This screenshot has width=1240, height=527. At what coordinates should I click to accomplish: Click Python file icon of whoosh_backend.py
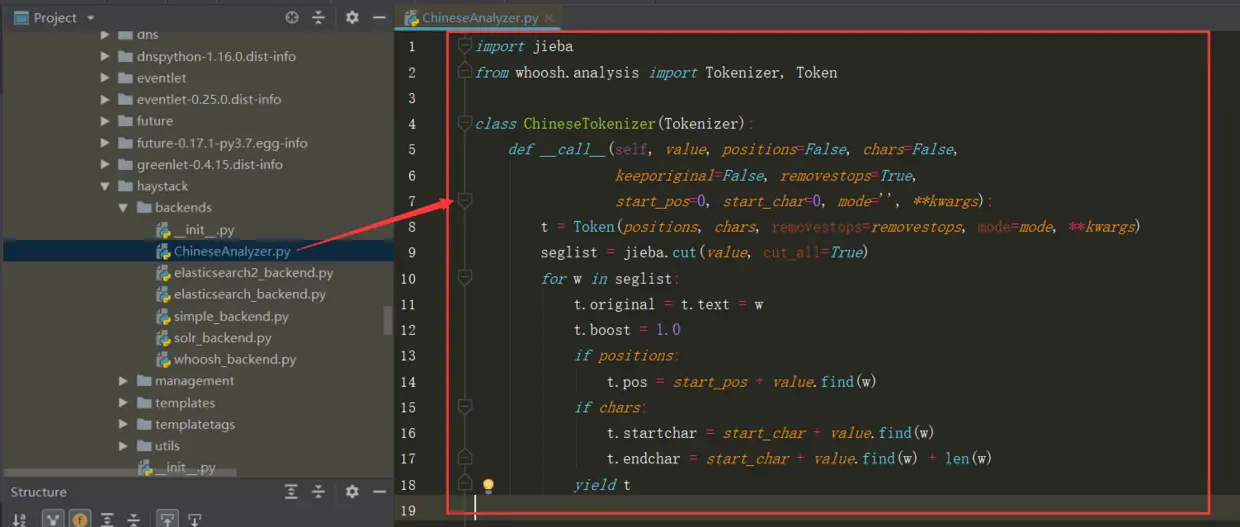(164, 360)
